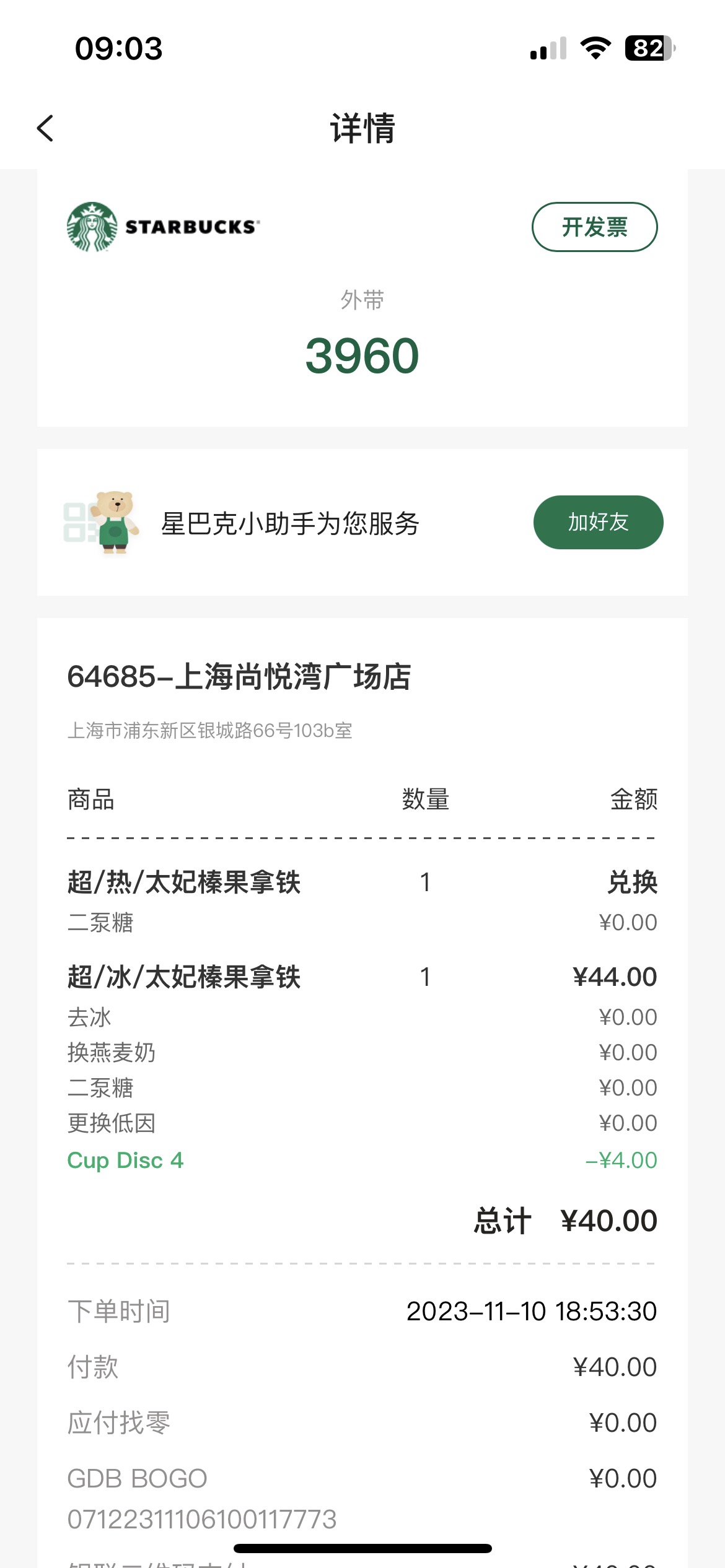Tap the cellular signal bars icon
The image size is (725, 1568).
[x=548, y=48]
